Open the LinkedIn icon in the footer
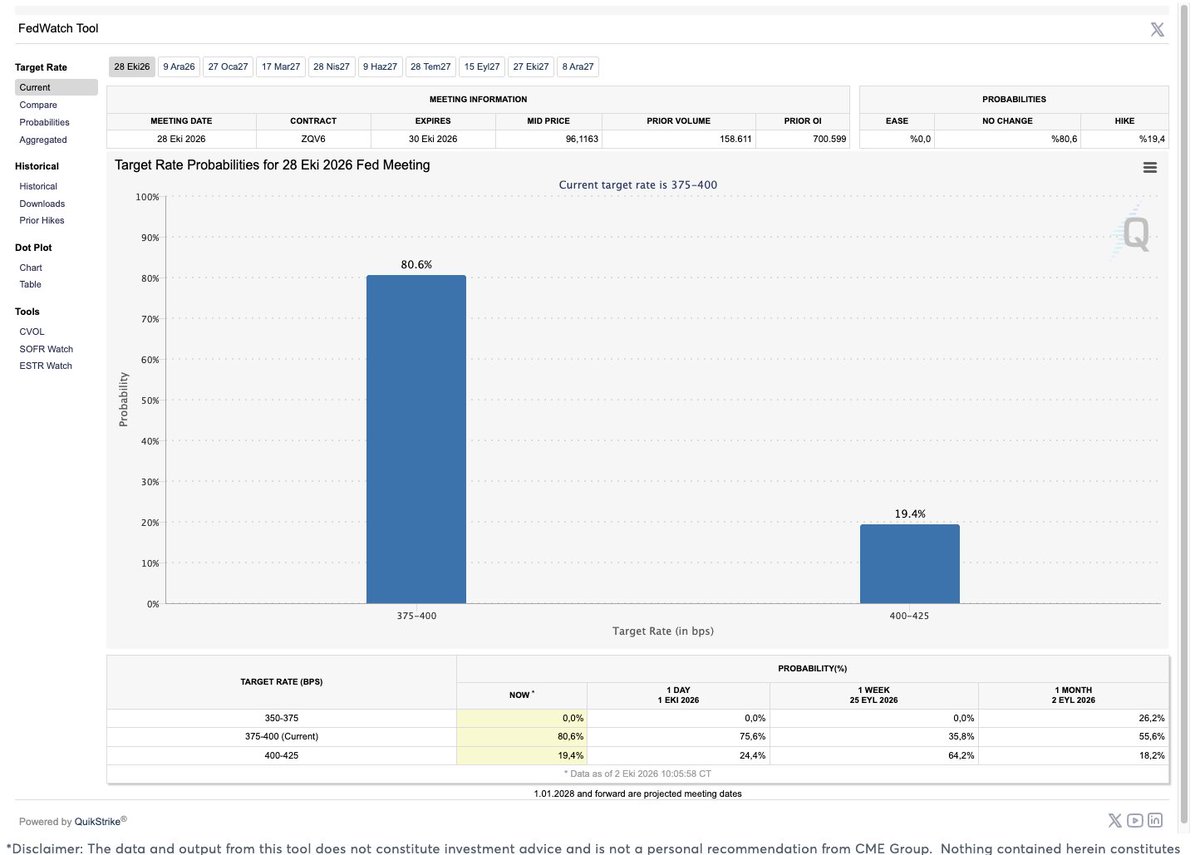1200x855 pixels. point(1155,820)
